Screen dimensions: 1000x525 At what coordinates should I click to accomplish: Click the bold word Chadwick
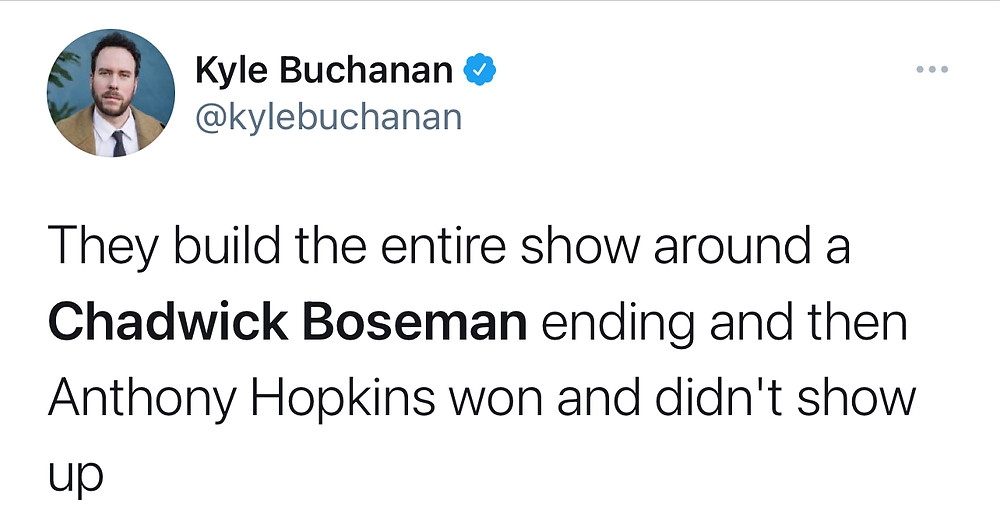pos(168,322)
